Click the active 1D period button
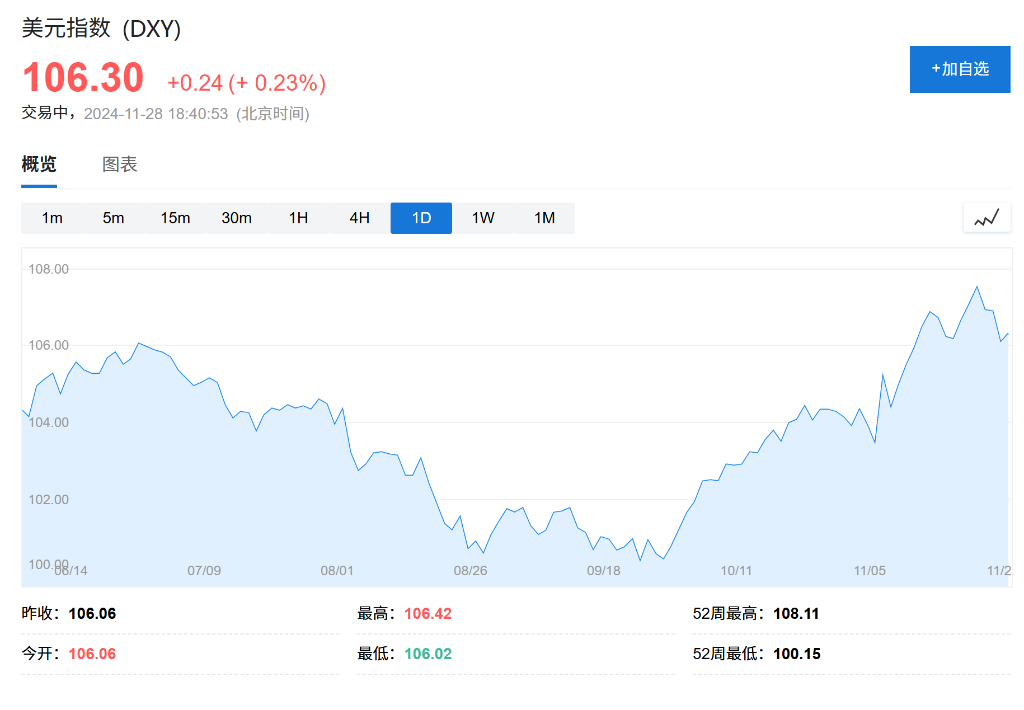Image resolution: width=1024 pixels, height=710 pixels. coord(421,218)
